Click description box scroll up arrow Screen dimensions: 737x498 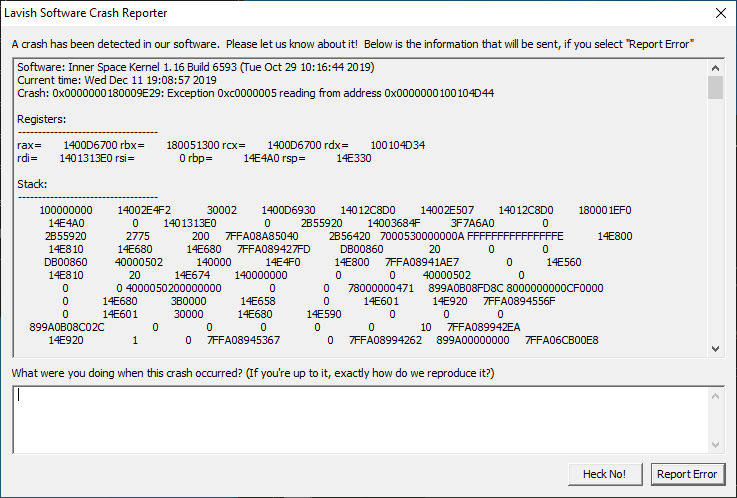click(715, 396)
